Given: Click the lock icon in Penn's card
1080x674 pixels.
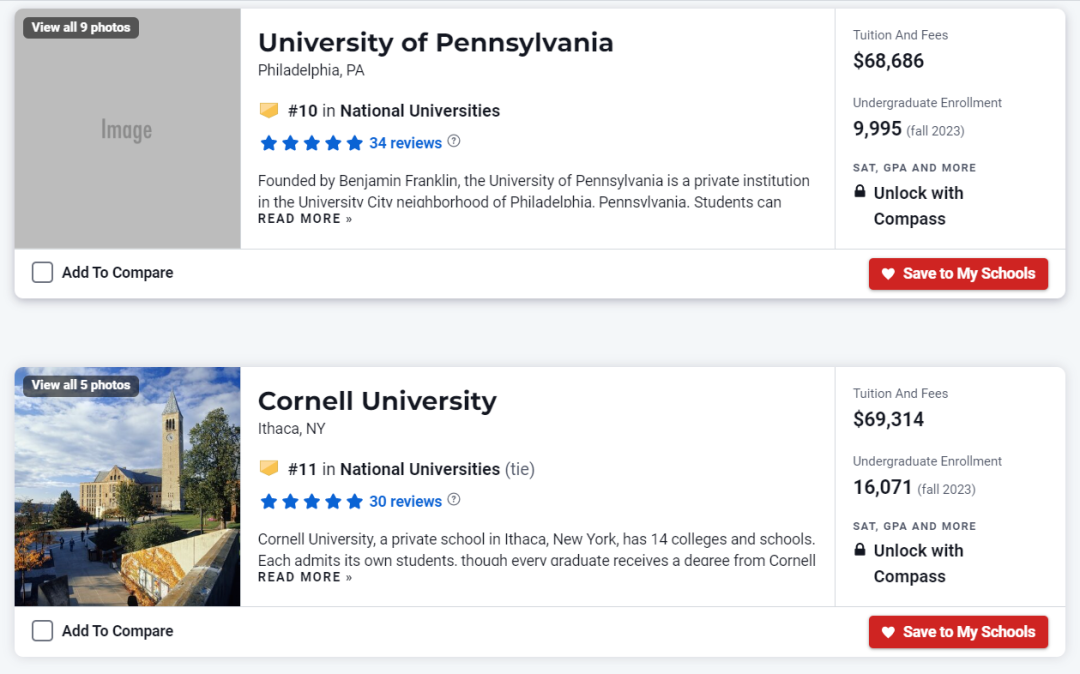Looking at the screenshot, I should point(860,192).
